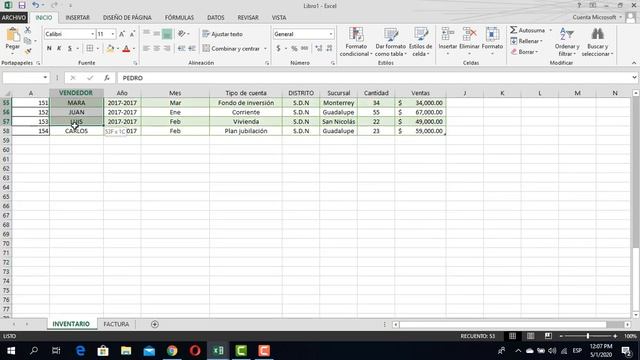Click the borders icon in Fuente group
640x360 pixels.
[90, 49]
